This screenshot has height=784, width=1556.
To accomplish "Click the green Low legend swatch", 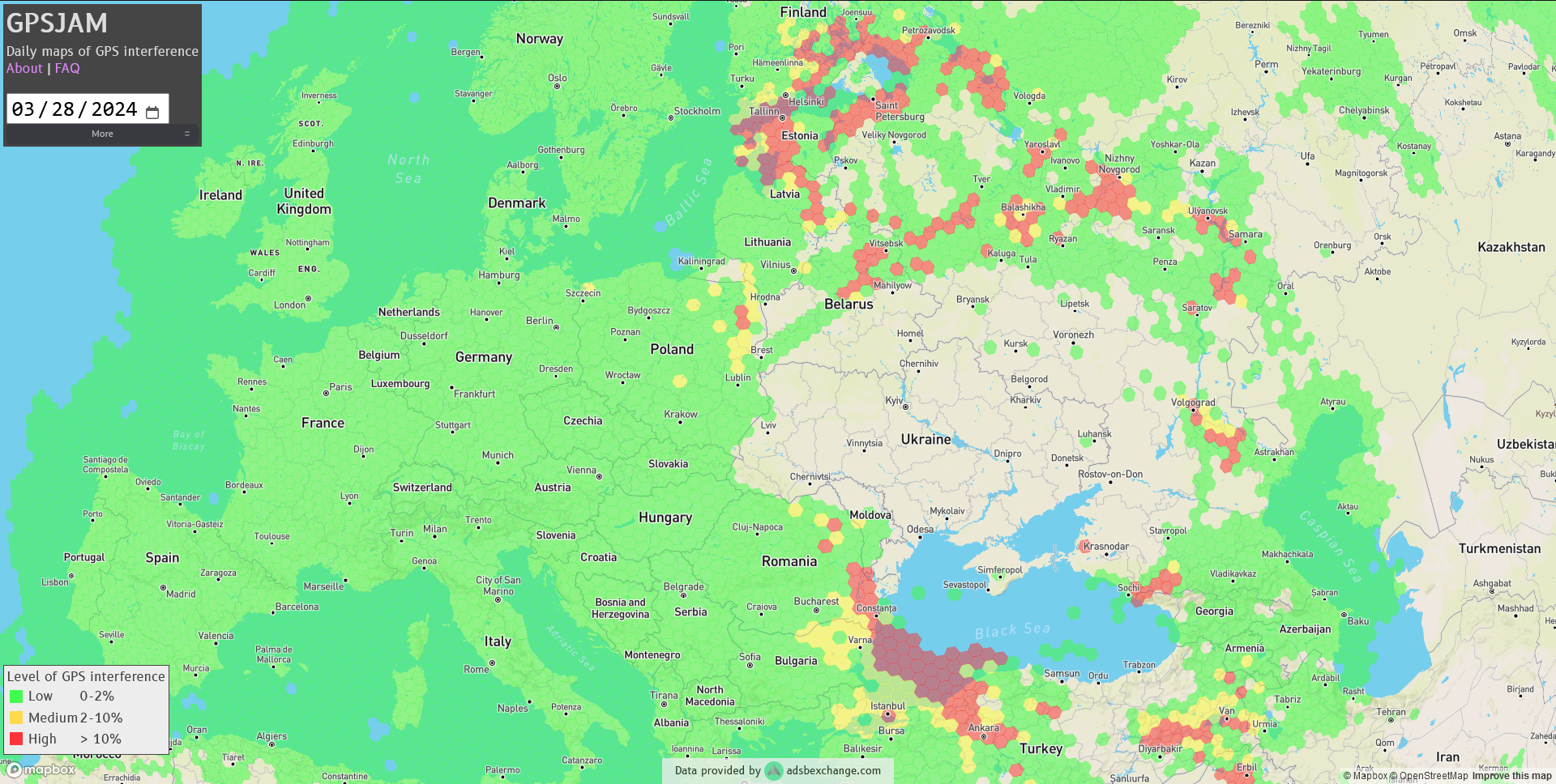I will tap(16, 696).
